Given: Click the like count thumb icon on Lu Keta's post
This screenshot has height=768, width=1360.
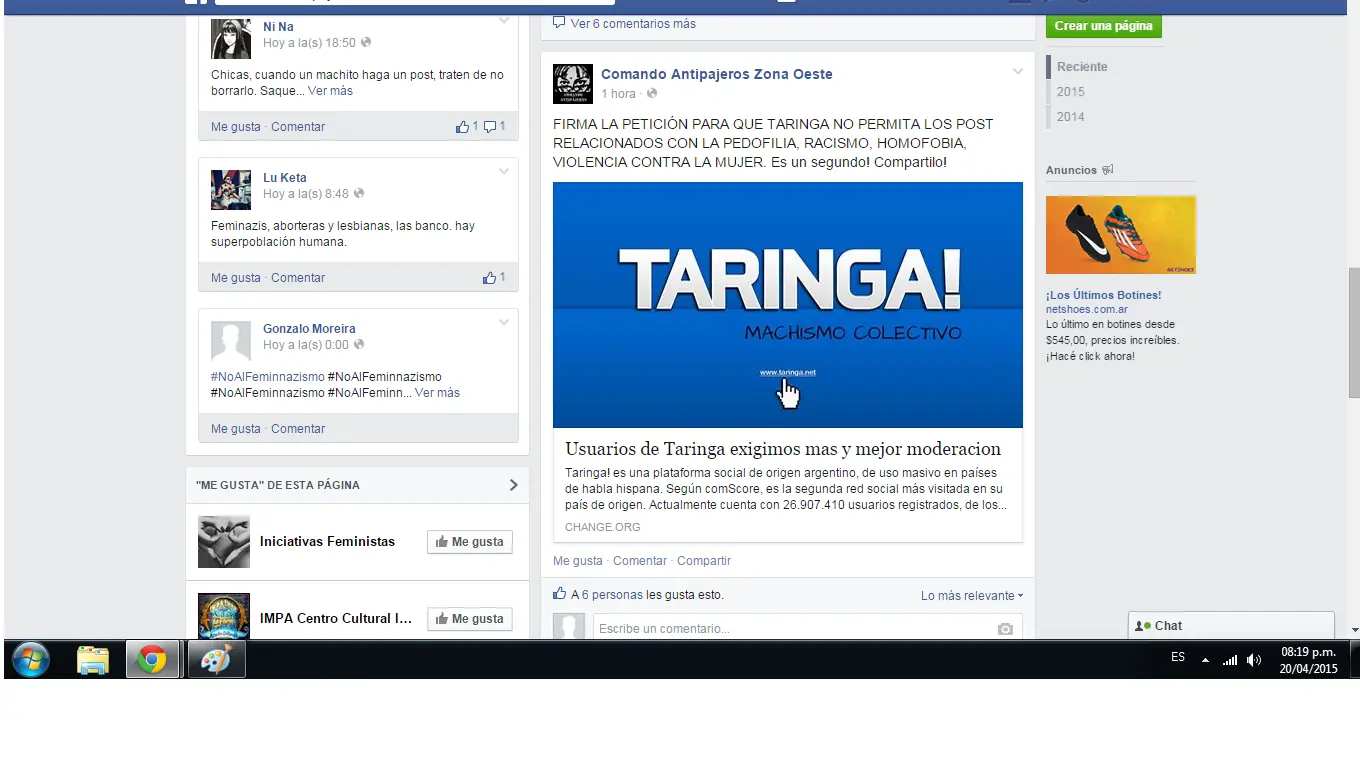Looking at the screenshot, I should coord(490,278).
